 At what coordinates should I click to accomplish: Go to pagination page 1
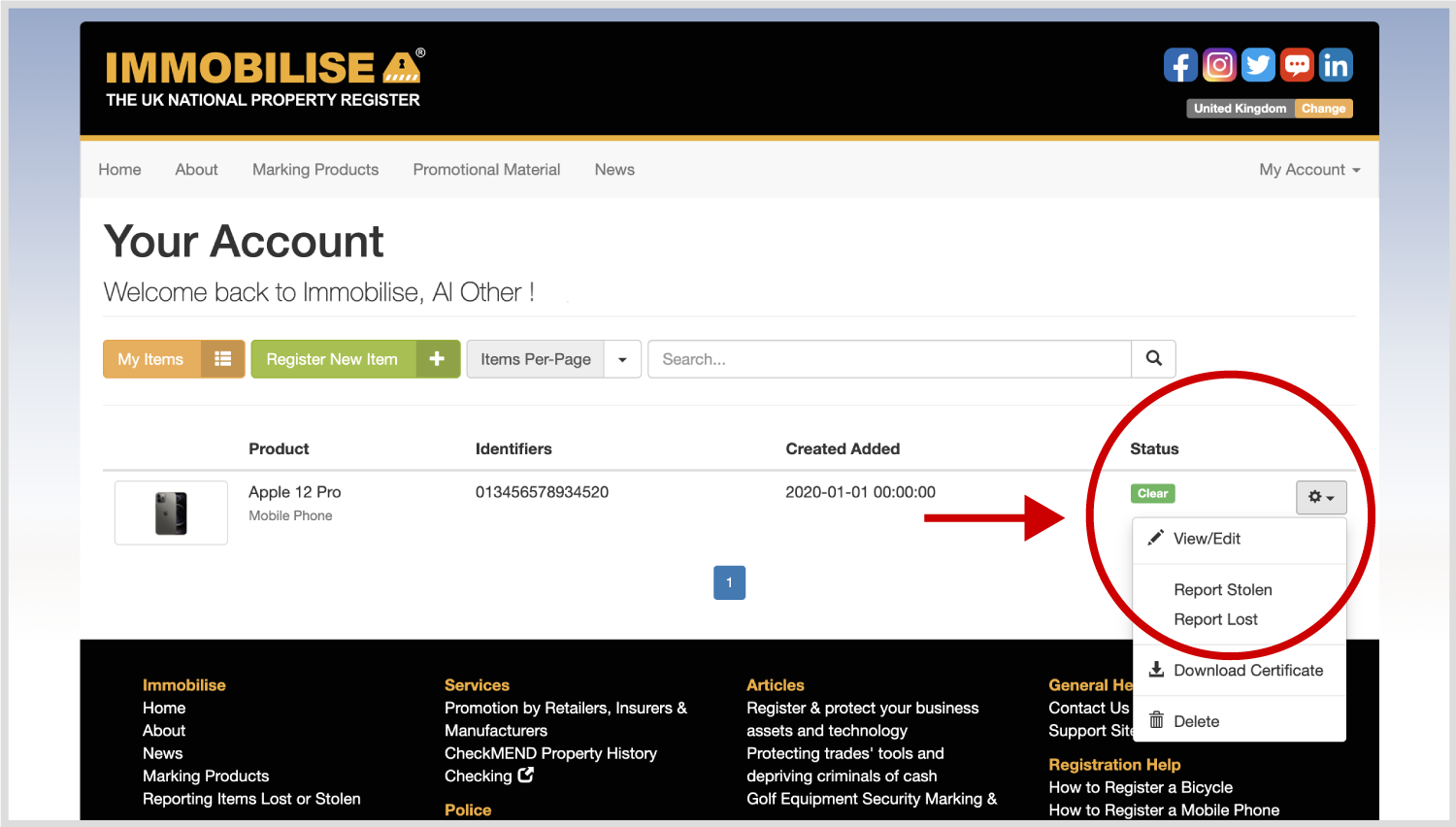click(729, 582)
